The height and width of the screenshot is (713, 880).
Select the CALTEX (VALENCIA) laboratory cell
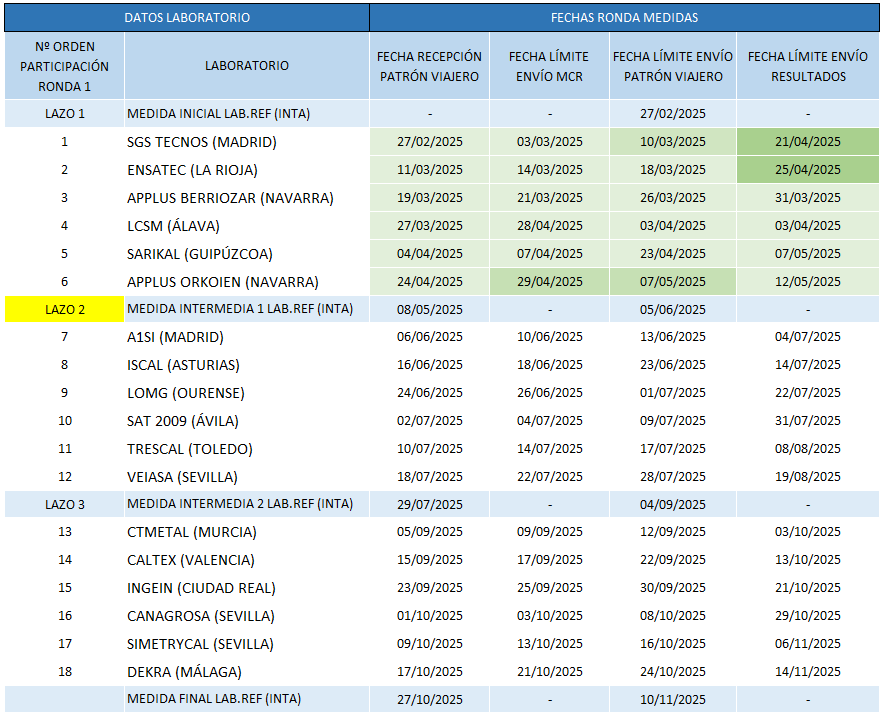[x=247, y=560]
